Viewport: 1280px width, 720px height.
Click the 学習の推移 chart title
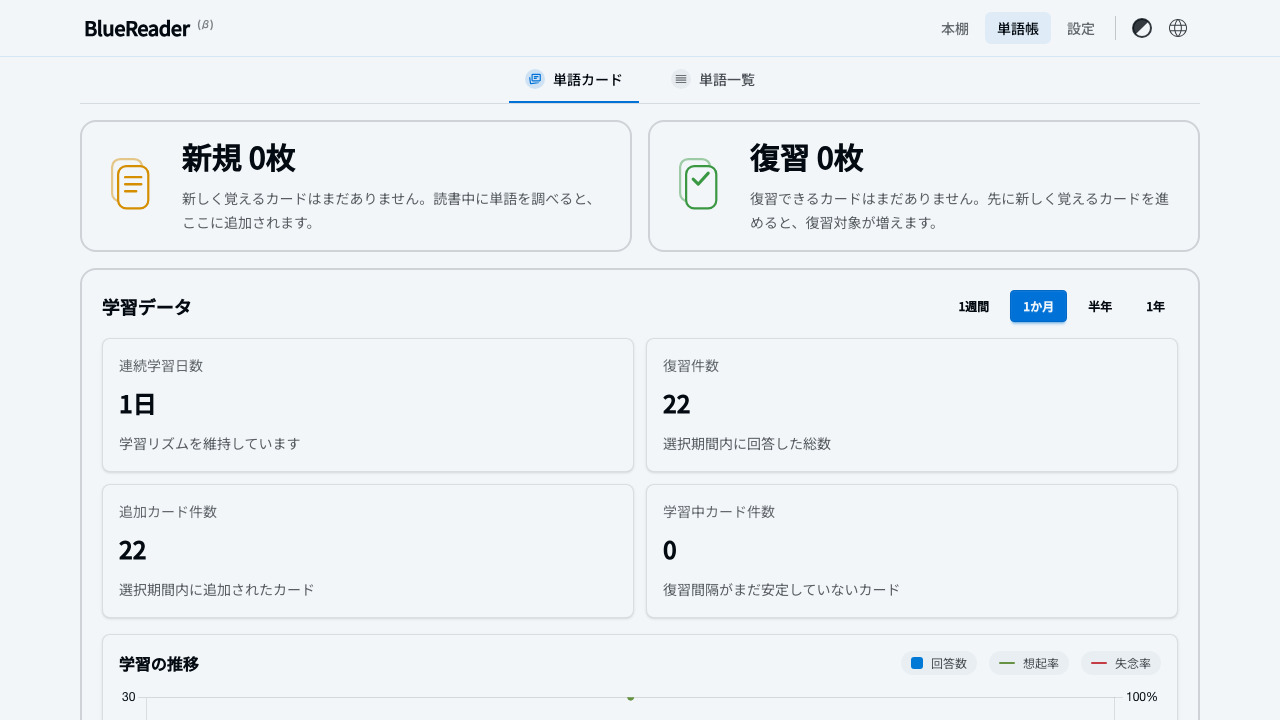(x=159, y=663)
